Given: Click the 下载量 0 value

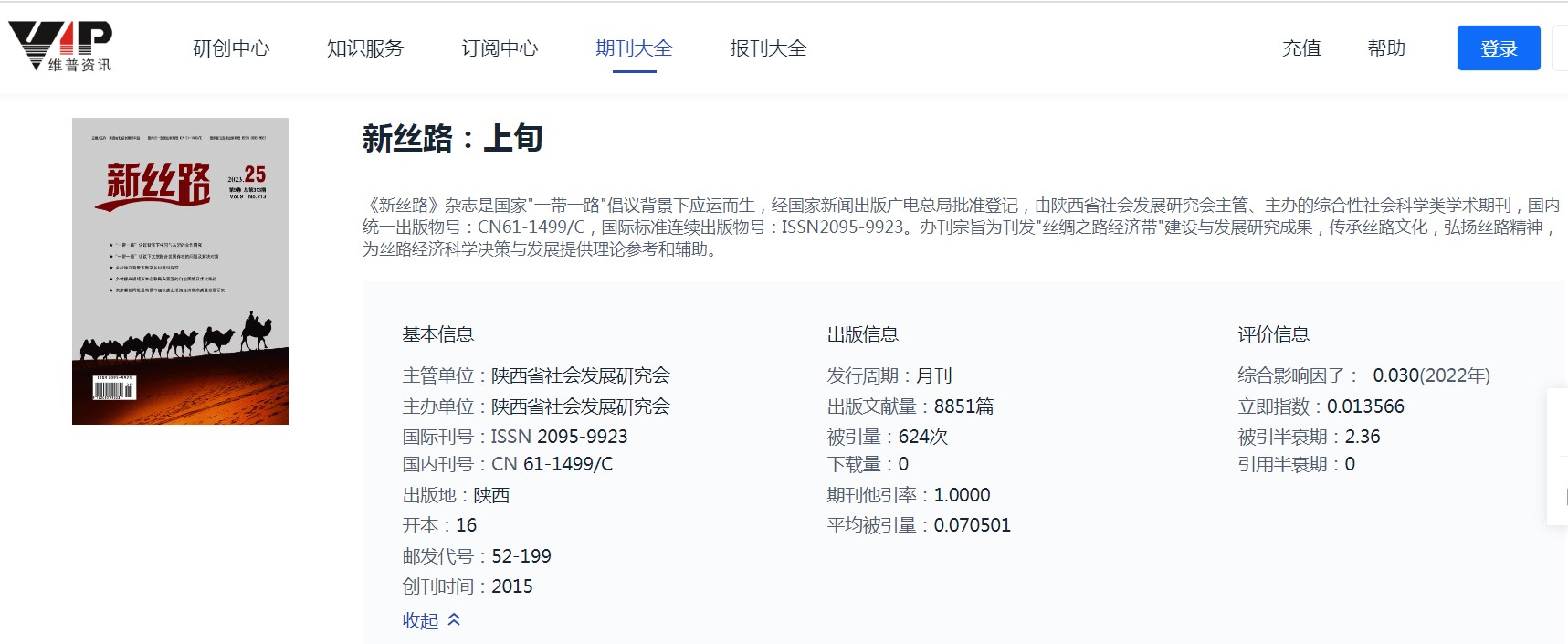Looking at the screenshot, I should (904, 464).
